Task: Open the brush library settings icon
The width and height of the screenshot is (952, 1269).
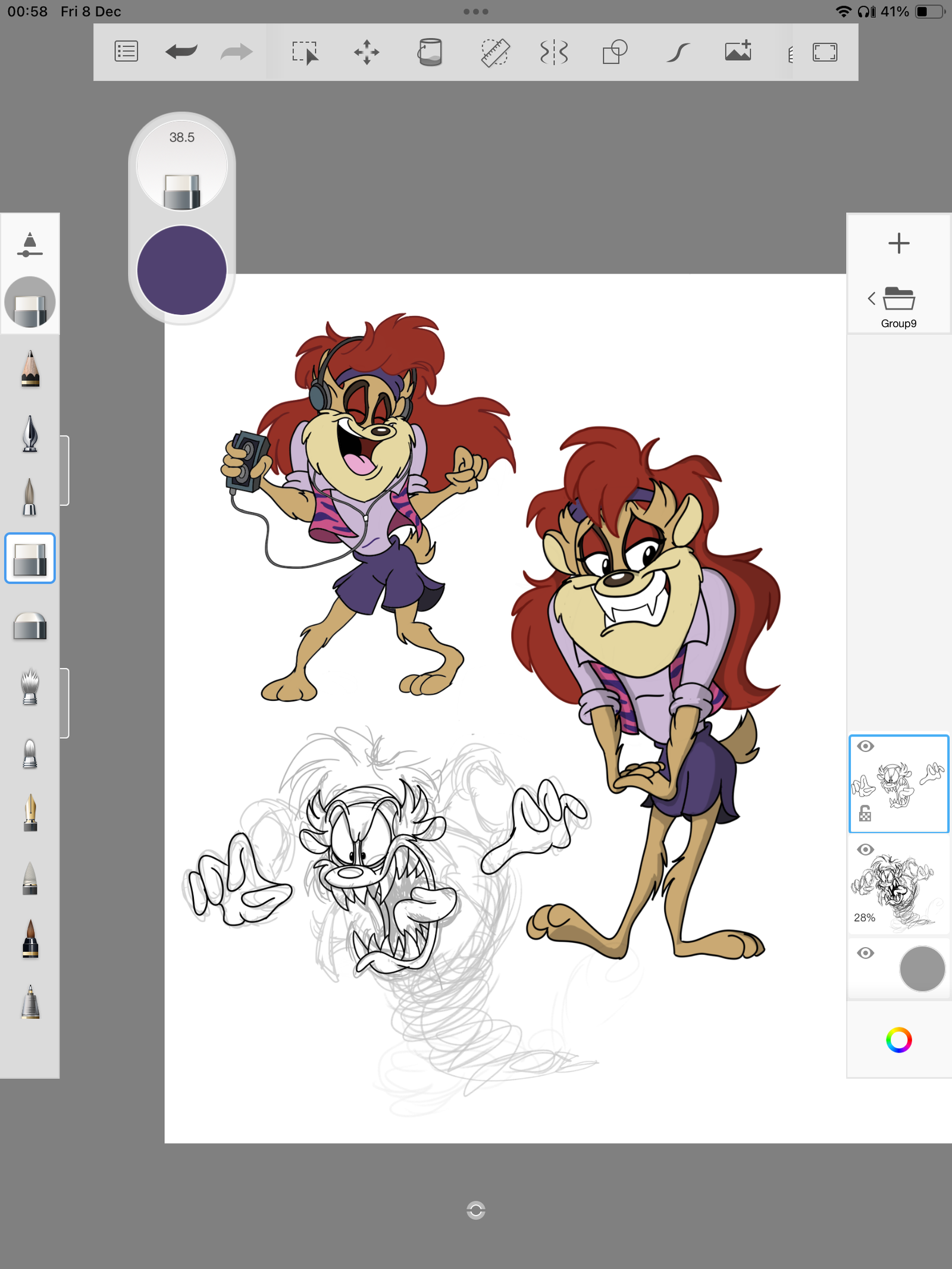Action: point(30,245)
